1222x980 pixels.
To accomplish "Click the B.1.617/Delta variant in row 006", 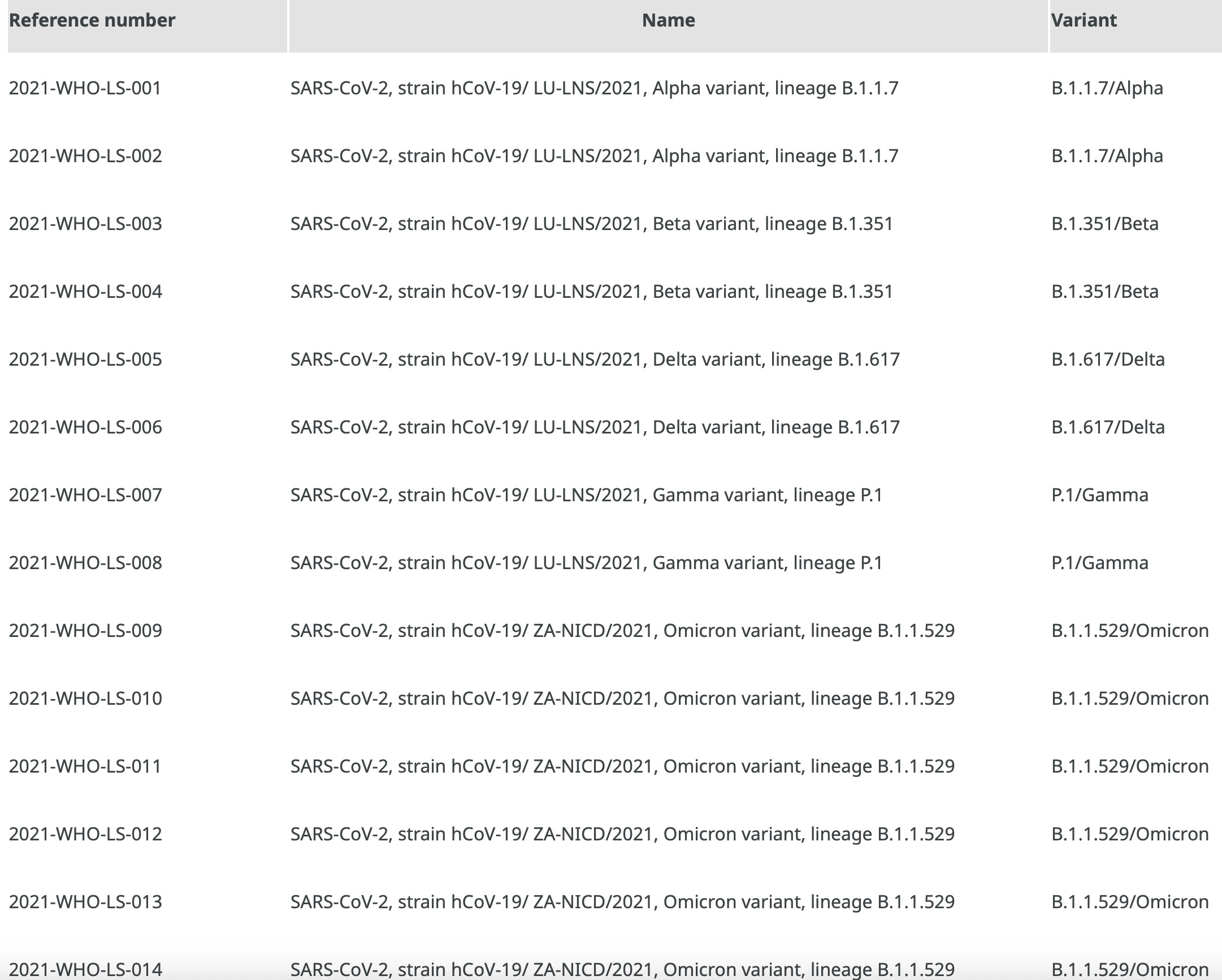I will point(1107,427).
